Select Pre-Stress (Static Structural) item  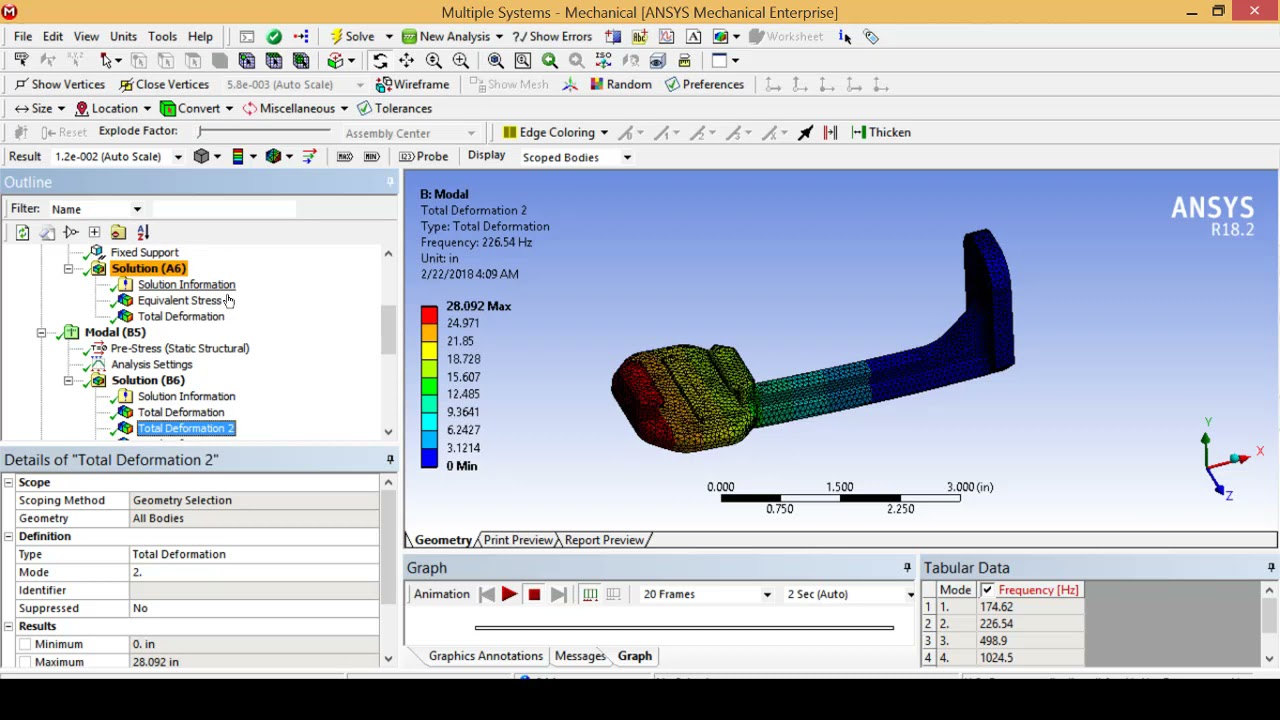coord(180,348)
